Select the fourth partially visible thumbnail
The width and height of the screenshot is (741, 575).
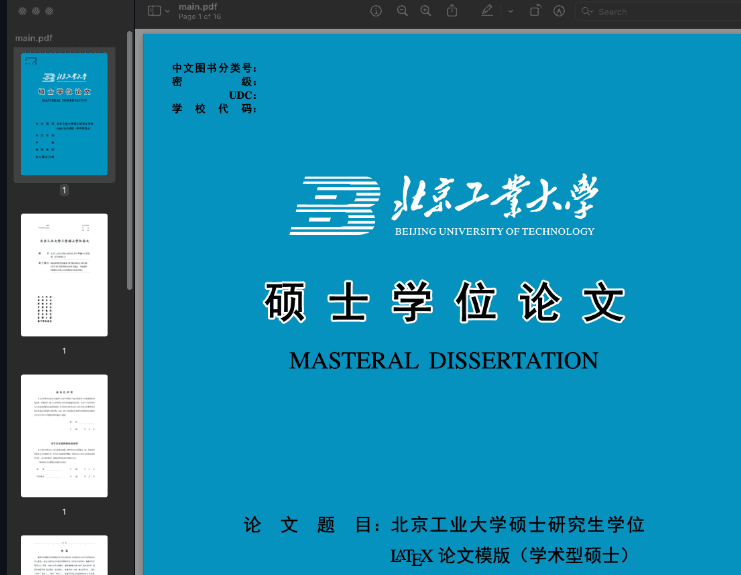[64, 555]
